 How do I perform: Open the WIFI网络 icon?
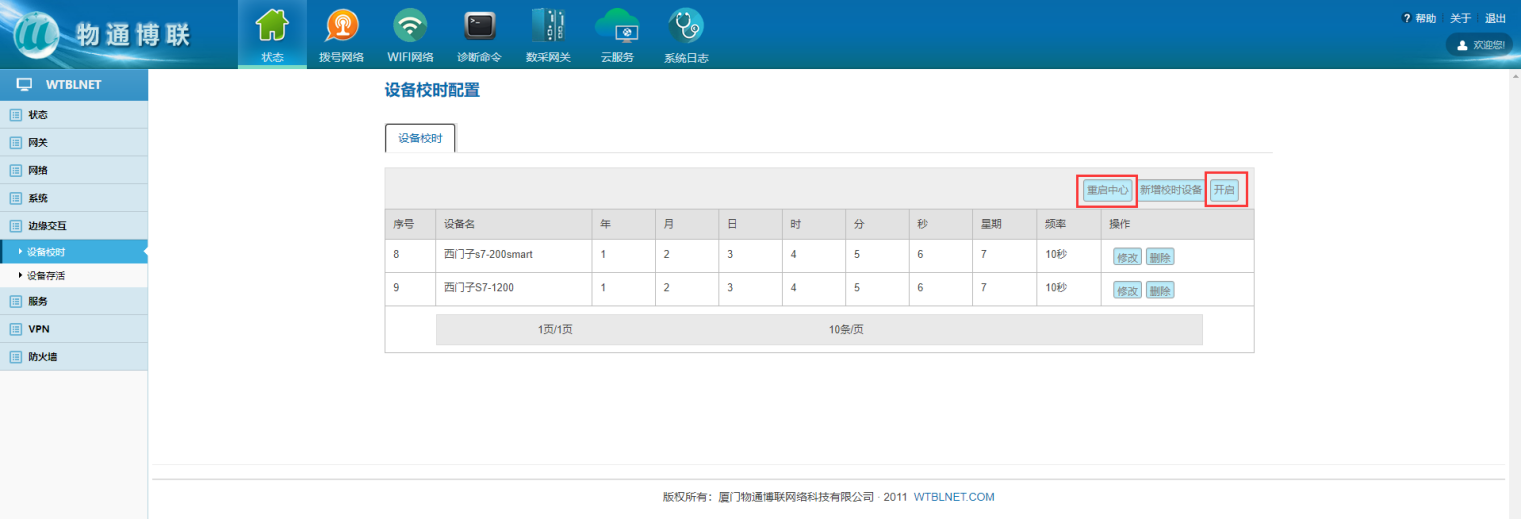coord(410,26)
